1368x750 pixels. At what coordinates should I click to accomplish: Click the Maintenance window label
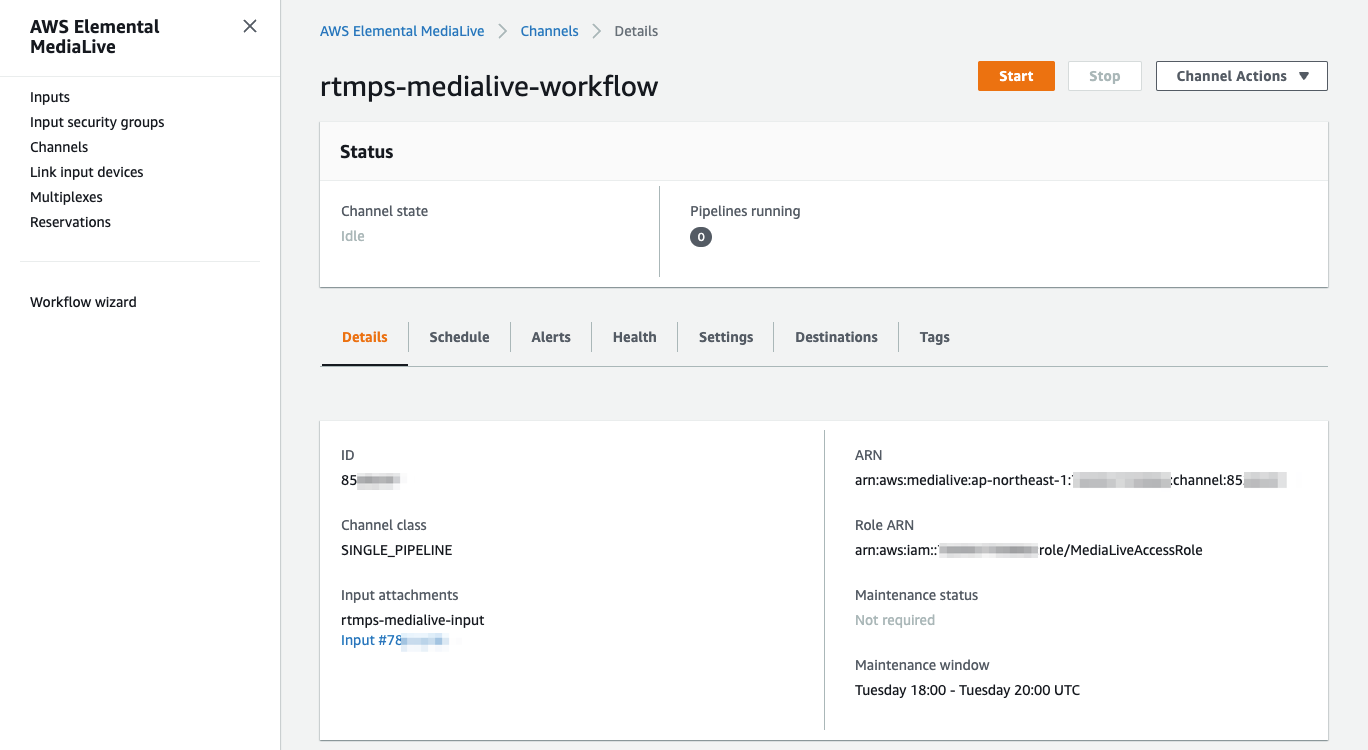click(922, 665)
